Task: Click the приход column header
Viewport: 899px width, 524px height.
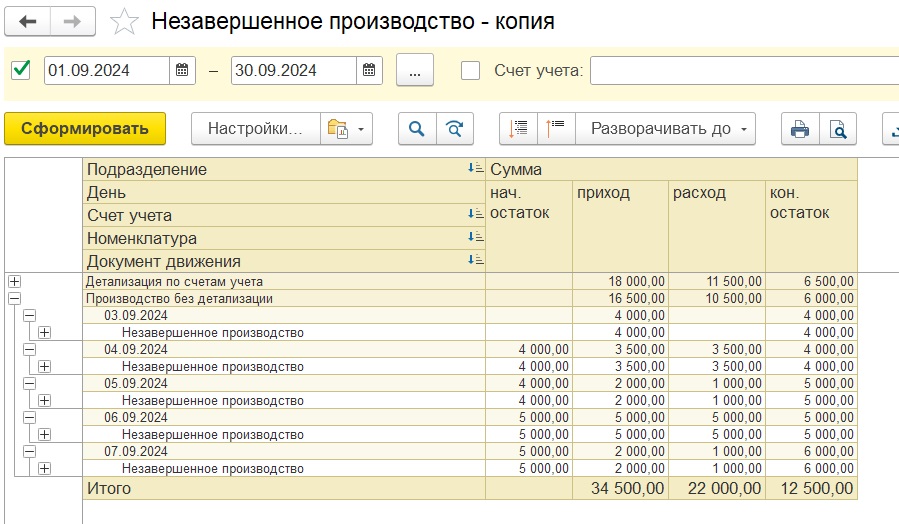Action: click(x=620, y=226)
